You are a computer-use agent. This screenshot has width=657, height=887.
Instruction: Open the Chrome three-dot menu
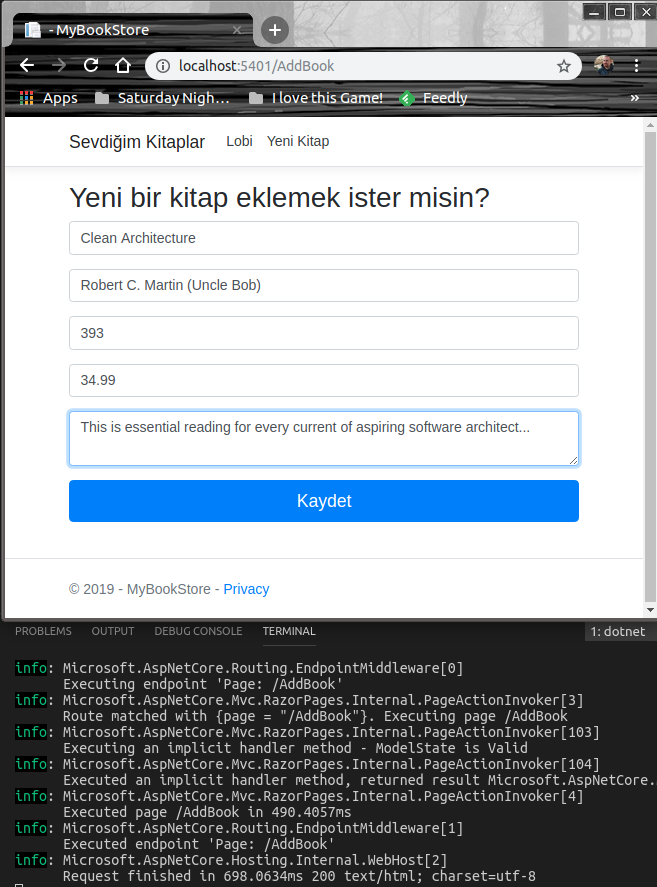[637, 66]
